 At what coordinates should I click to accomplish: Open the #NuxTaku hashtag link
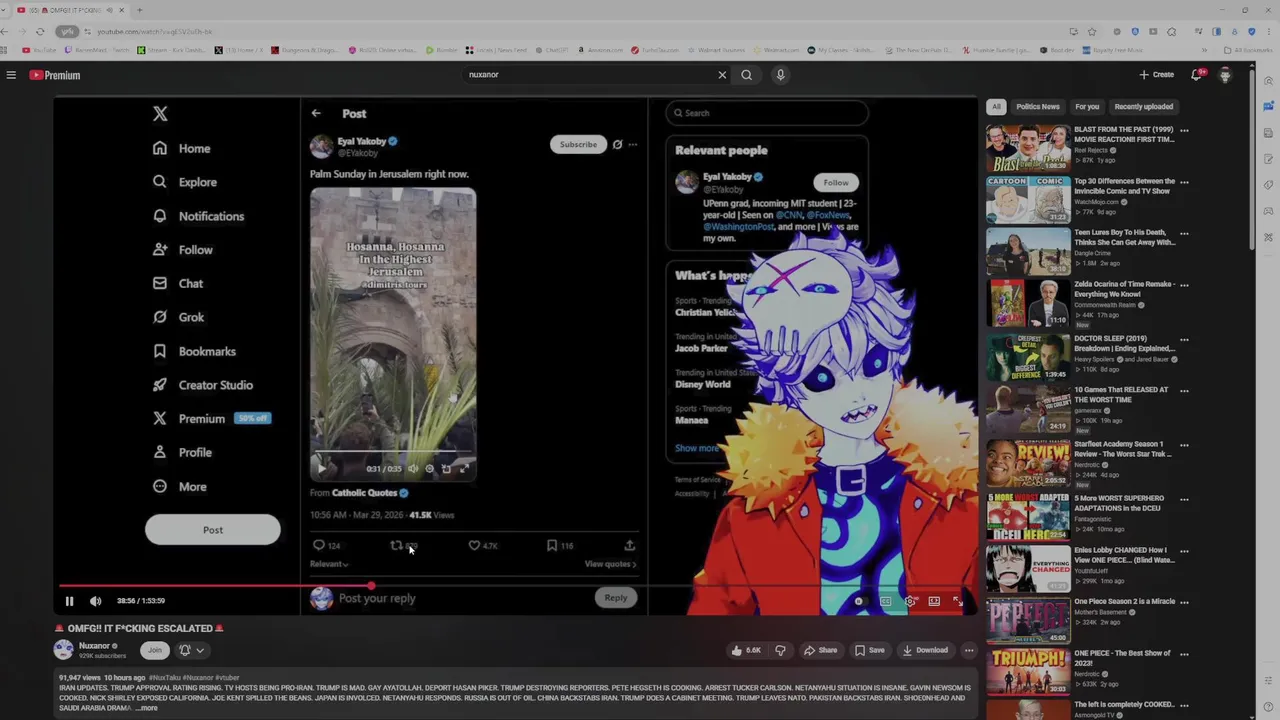click(x=166, y=678)
